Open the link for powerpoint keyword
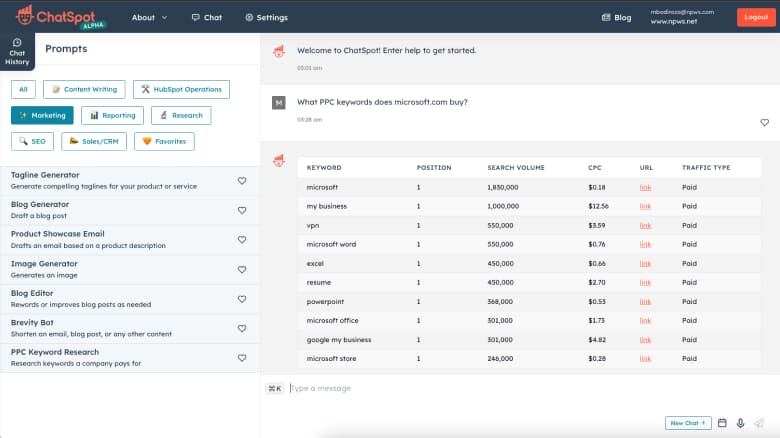 tap(645, 302)
